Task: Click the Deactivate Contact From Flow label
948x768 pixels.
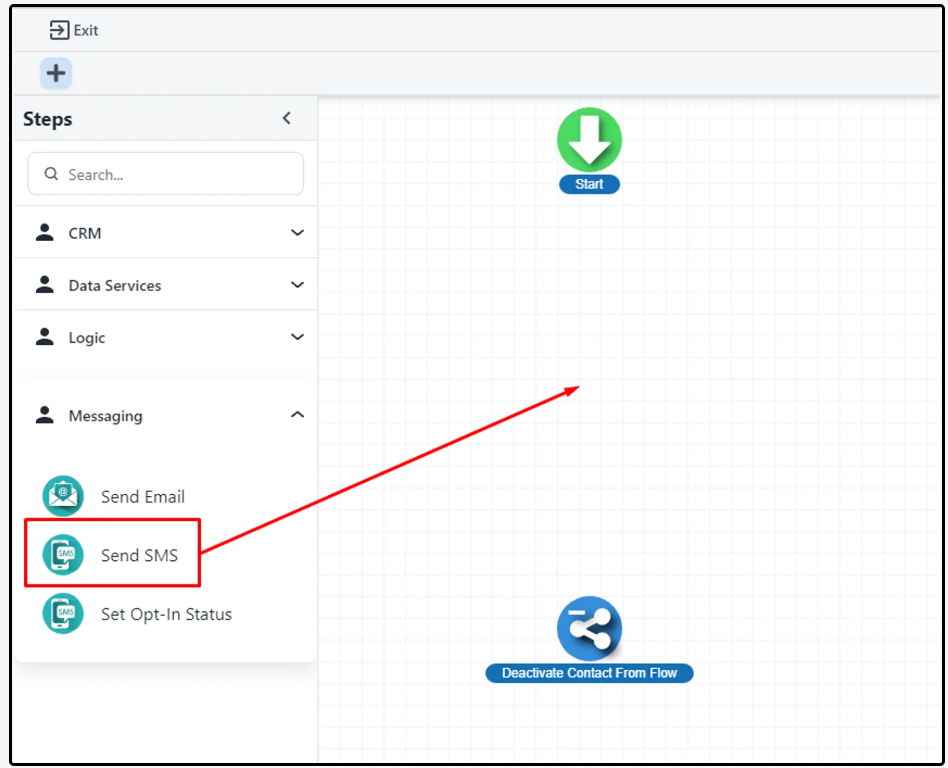Action: point(589,673)
